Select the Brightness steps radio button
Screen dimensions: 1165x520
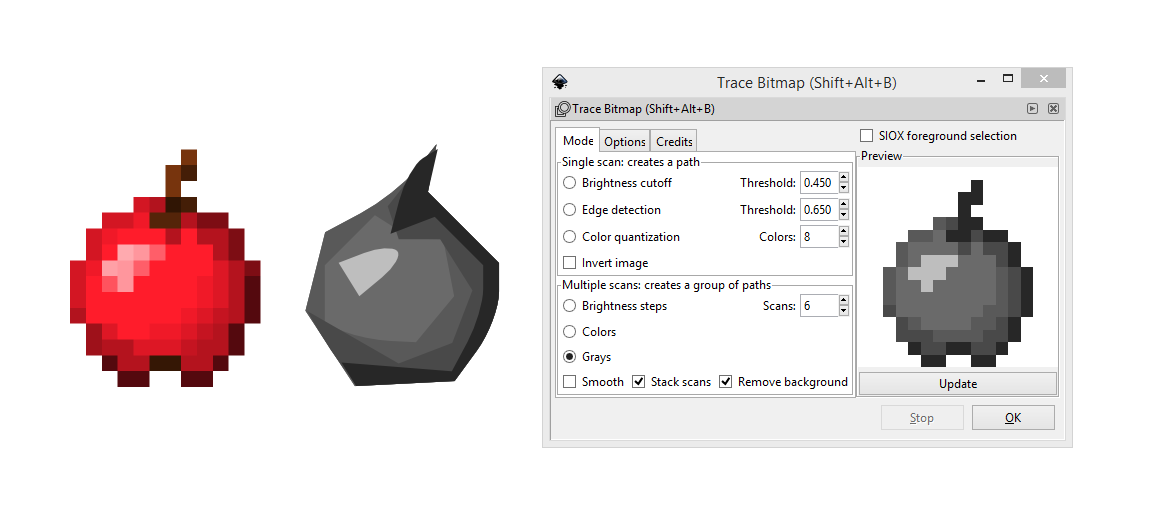point(569,306)
